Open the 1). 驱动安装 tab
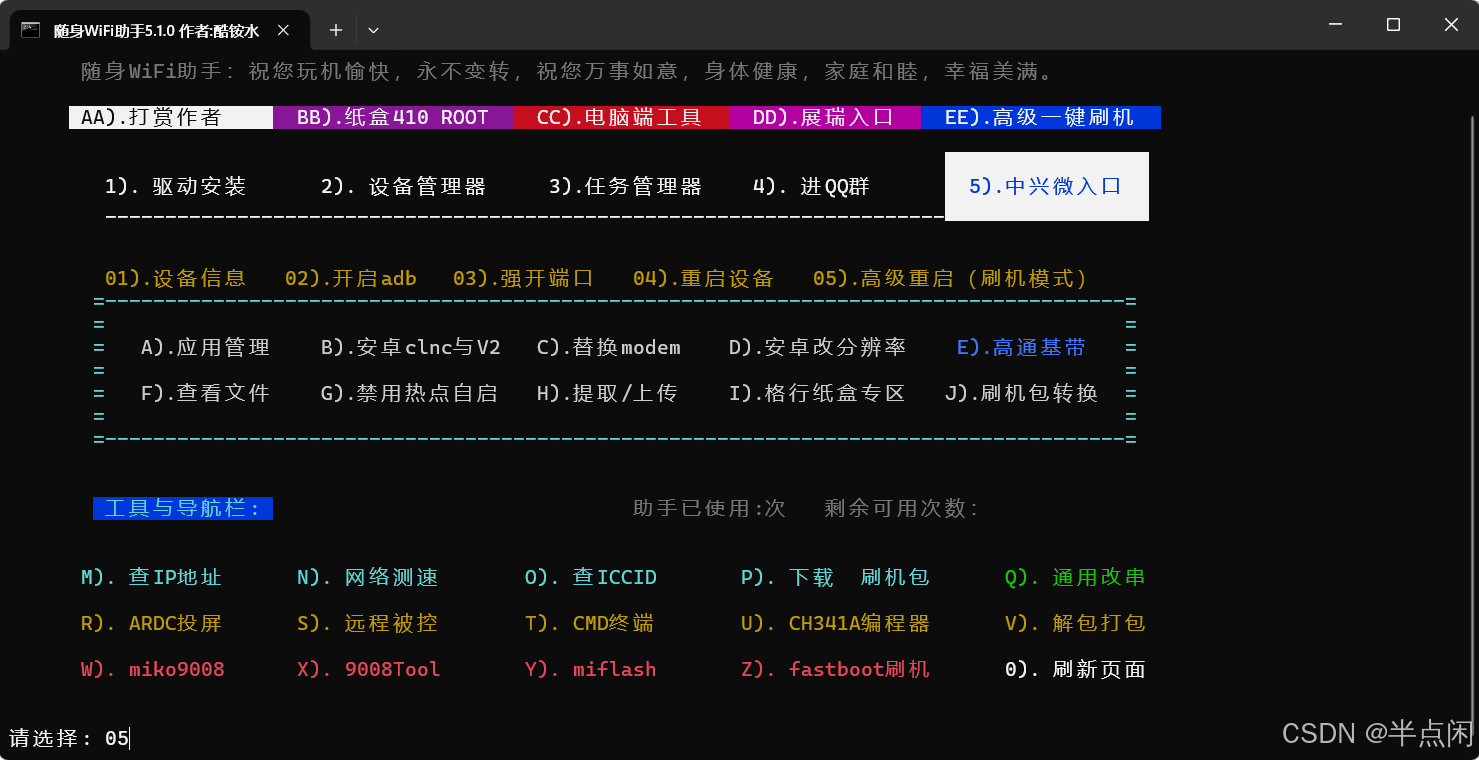Viewport: 1479px width, 760px height. point(177,186)
